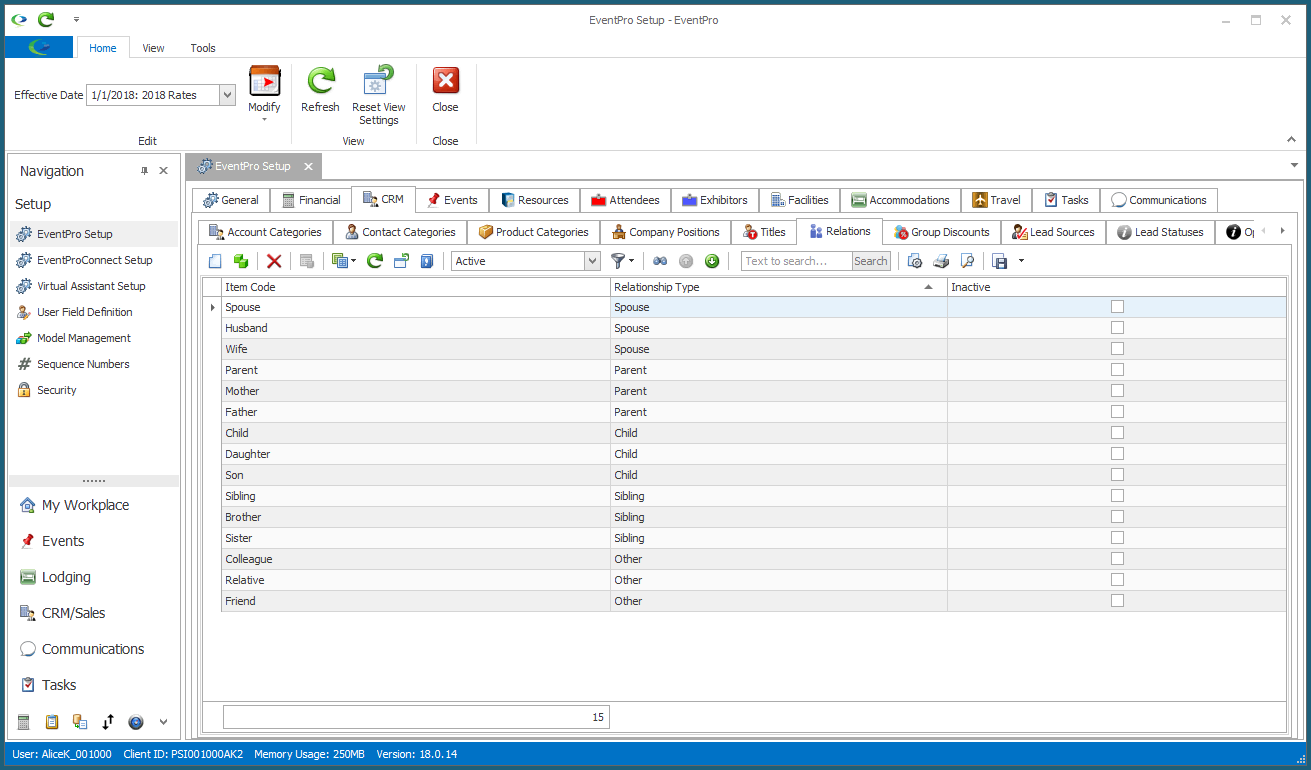The height and width of the screenshot is (770, 1311).
Task: Switch to the Tools ribbon tab
Action: (x=203, y=48)
